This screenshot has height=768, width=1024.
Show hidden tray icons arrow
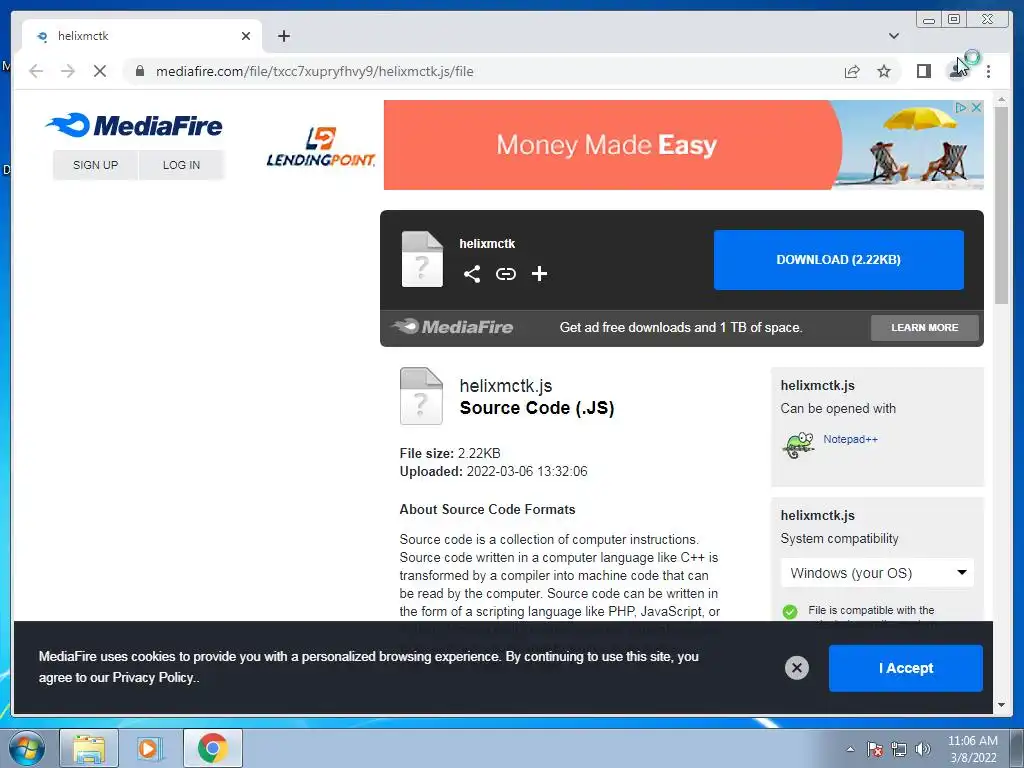(850, 749)
